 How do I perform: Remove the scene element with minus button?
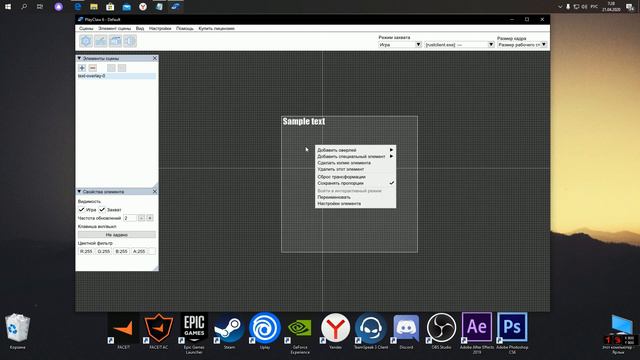coord(93,68)
